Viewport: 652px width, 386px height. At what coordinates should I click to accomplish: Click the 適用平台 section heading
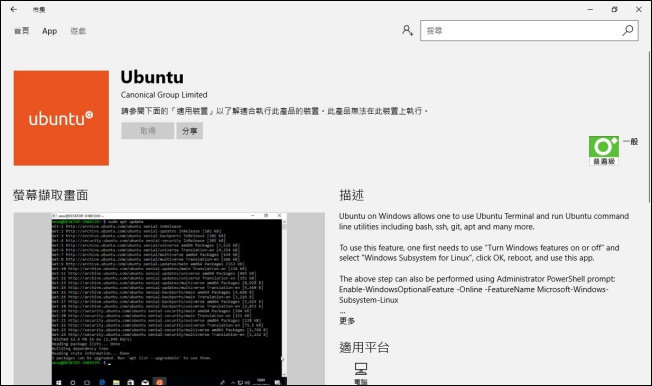pos(364,347)
